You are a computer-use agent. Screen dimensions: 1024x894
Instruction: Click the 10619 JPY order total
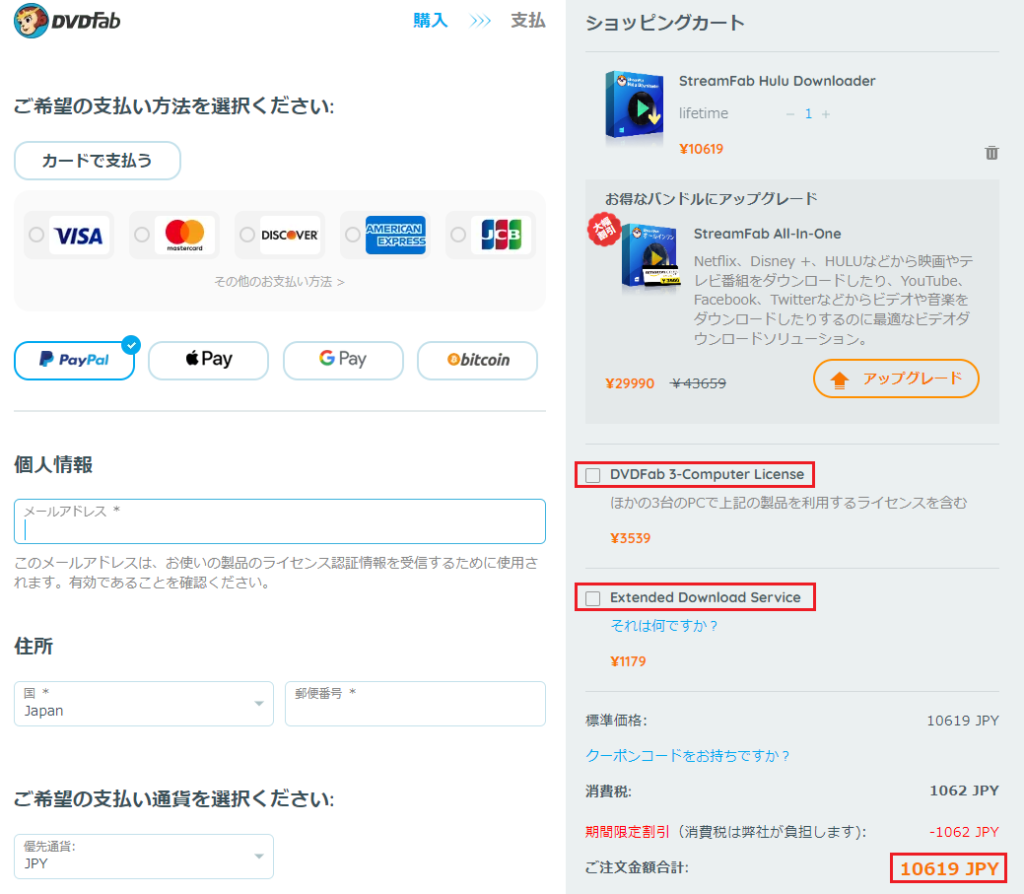pos(949,869)
